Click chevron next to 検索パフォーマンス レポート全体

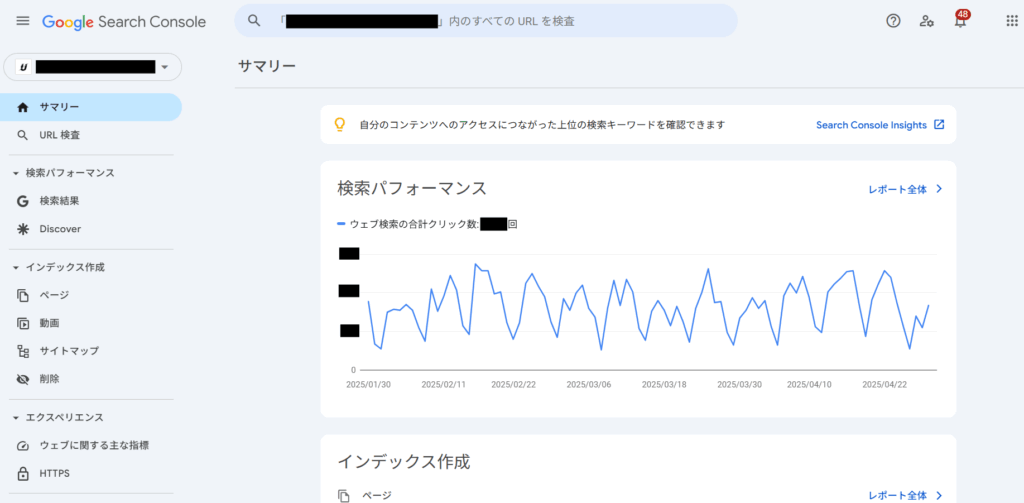pyautogui.click(x=939, y=189)
